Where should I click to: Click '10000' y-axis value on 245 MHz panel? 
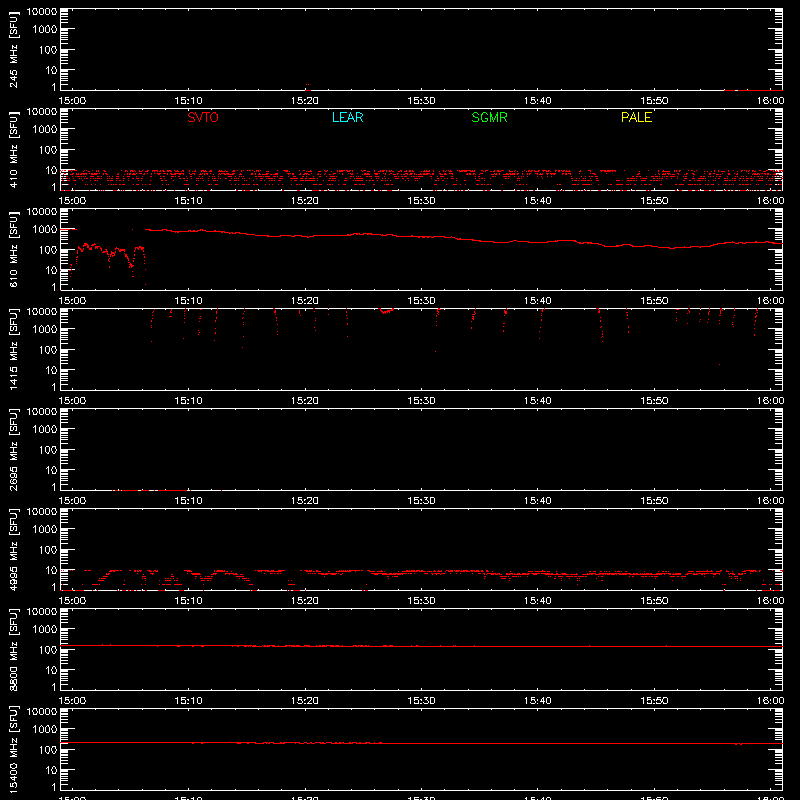pos(42,12)
